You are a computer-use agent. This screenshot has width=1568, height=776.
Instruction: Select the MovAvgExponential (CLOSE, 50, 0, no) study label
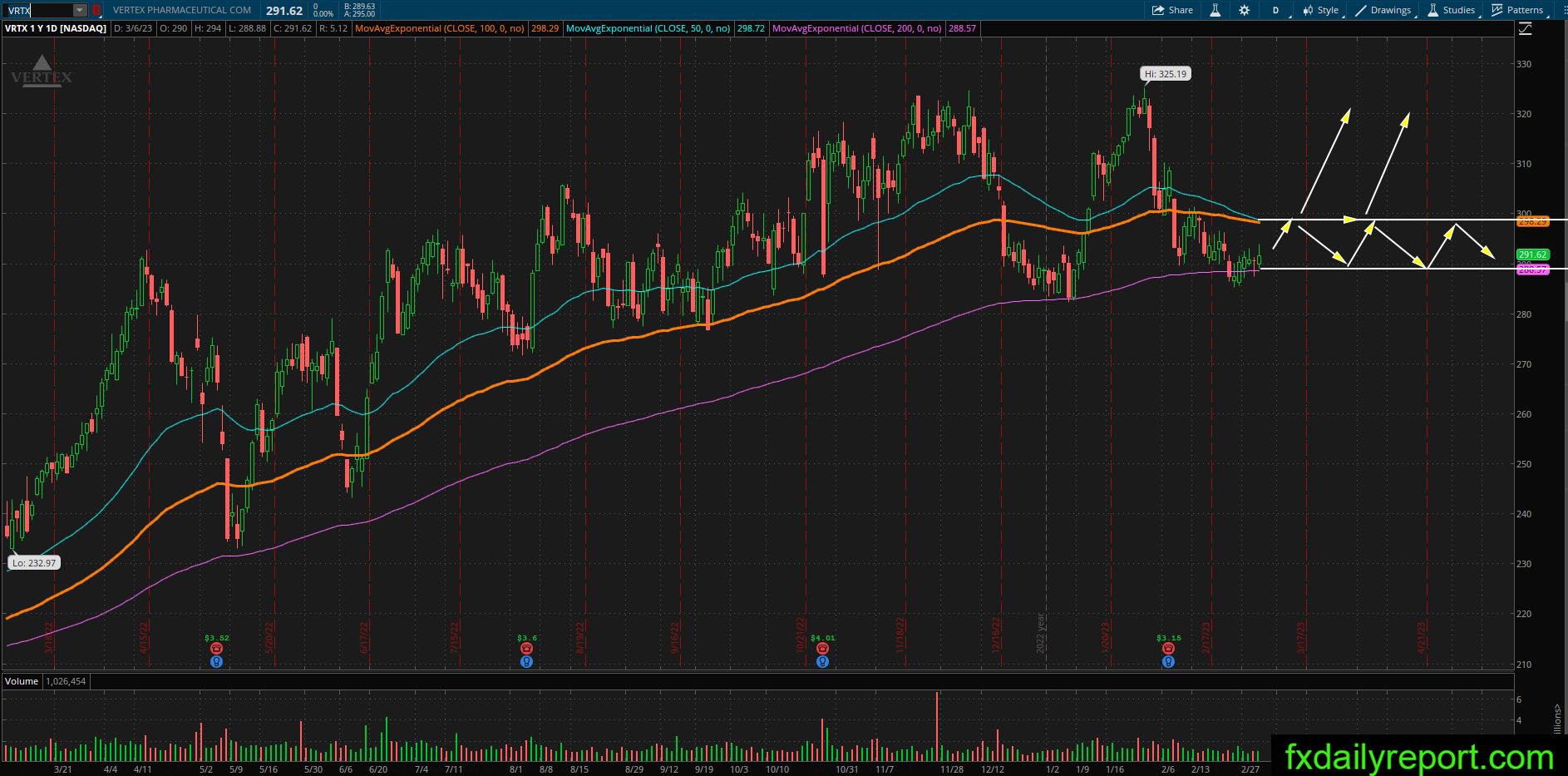tap(648, 28)
